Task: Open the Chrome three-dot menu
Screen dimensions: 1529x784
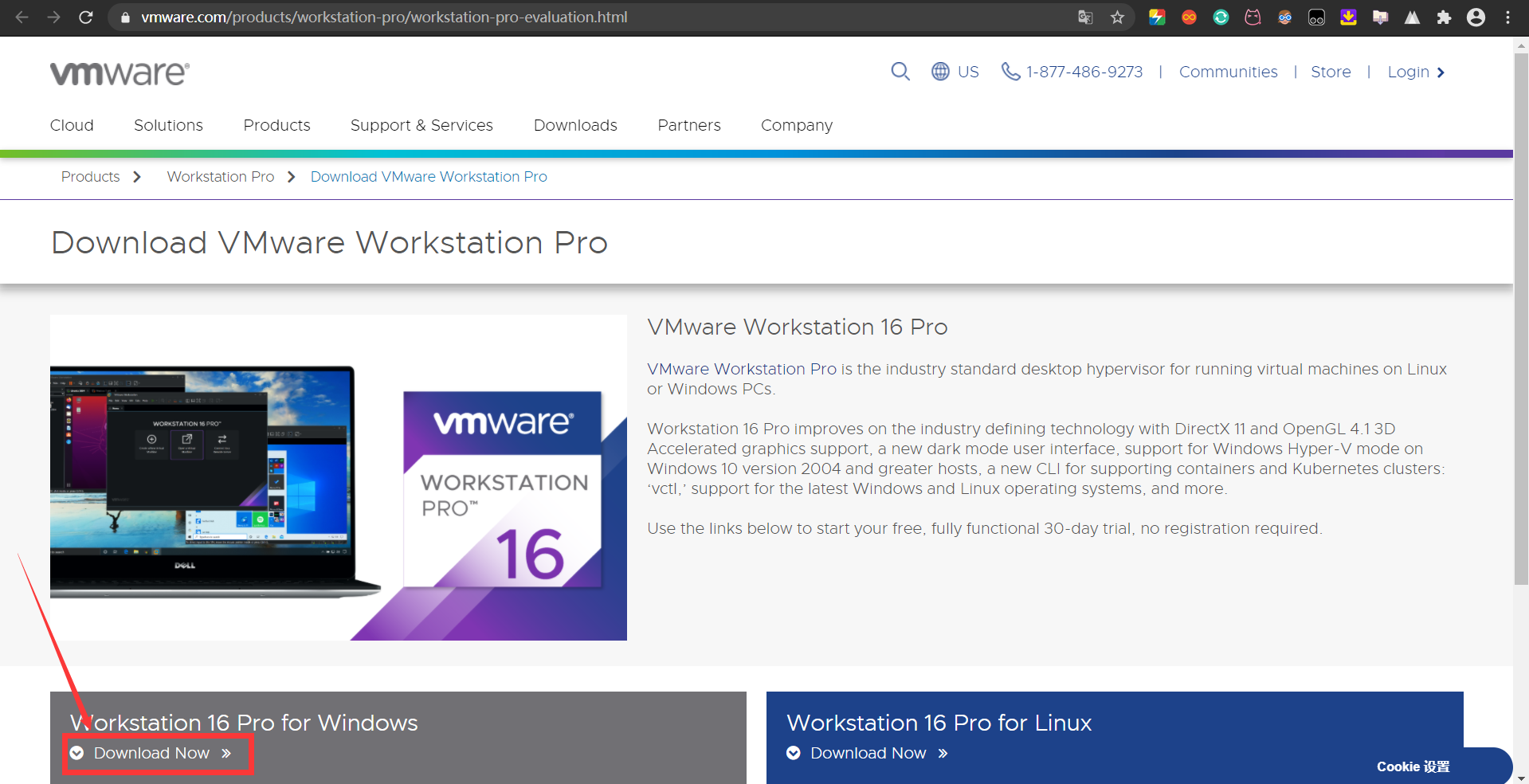Action: 1507,17
